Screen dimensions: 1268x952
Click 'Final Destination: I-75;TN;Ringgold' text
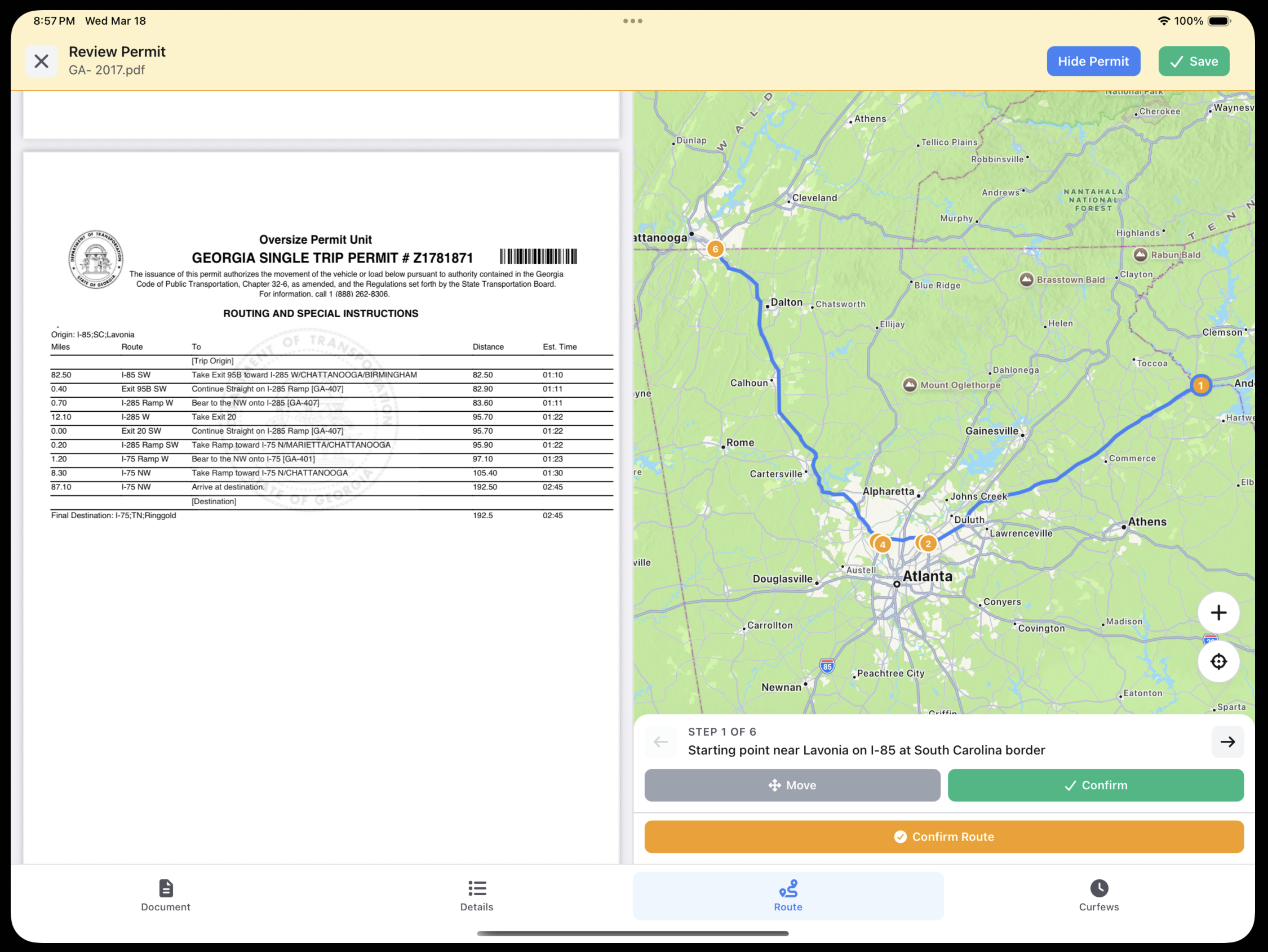(x=113, y=515)
